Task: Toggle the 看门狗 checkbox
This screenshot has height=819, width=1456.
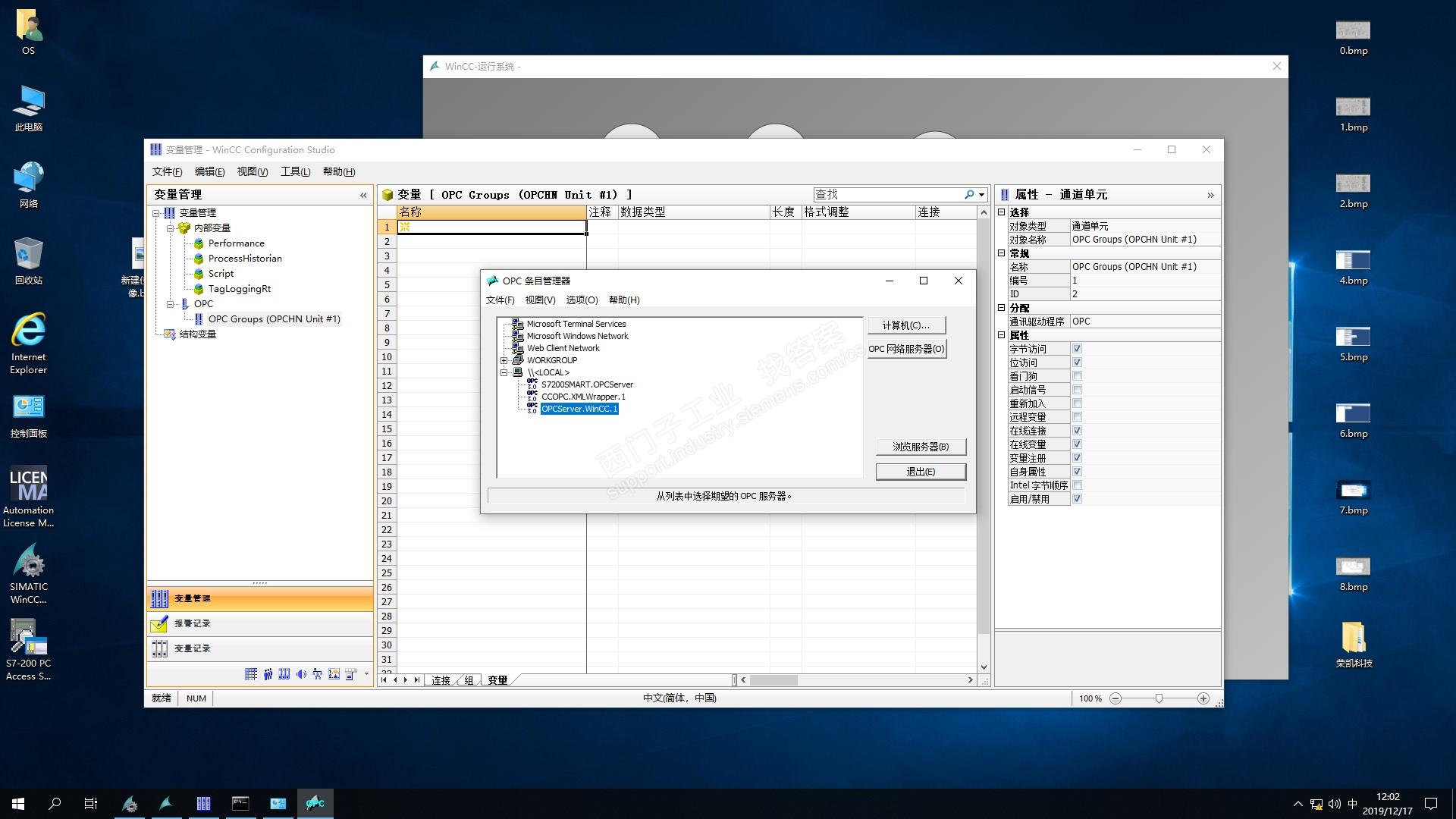Action: pos(1077,376)
